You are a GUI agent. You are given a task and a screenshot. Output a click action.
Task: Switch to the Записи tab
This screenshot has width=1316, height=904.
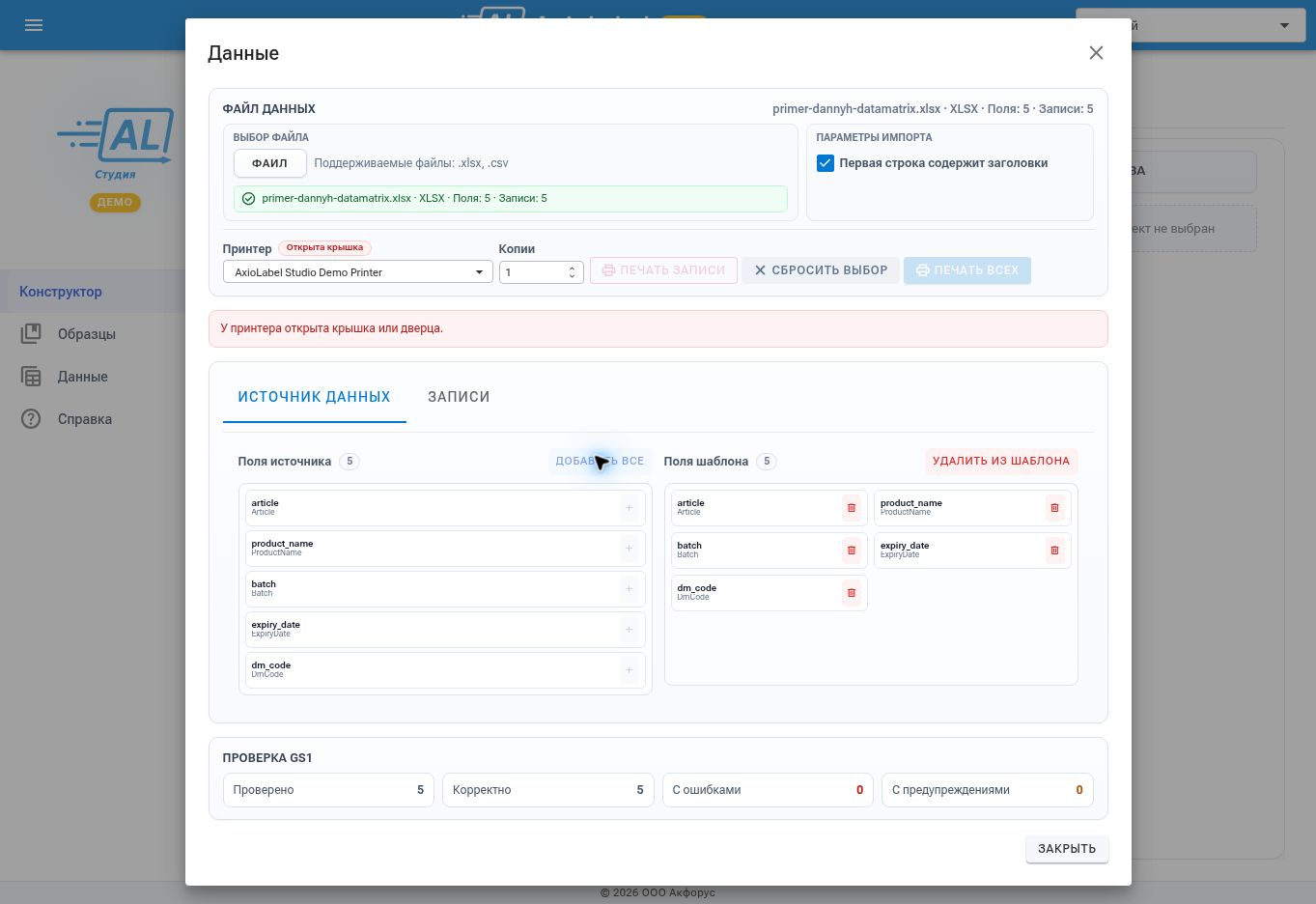point(459,397)
